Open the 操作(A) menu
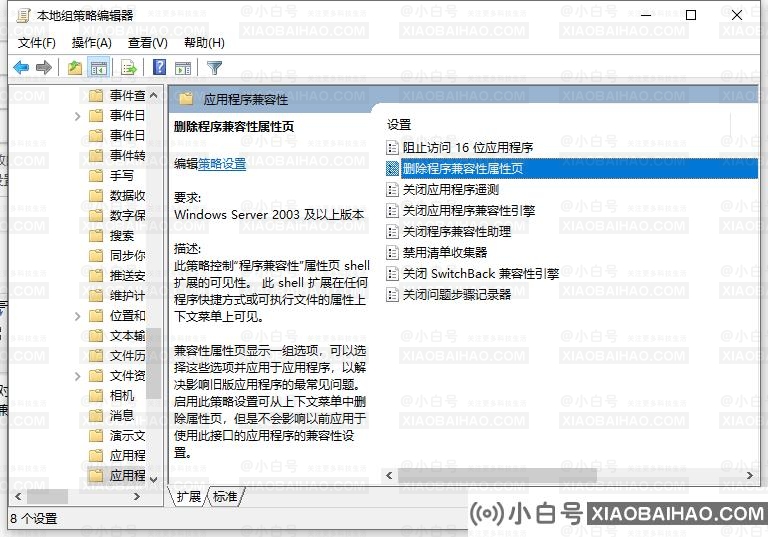This screenshot has width=768, height=537. pos(92,43)
